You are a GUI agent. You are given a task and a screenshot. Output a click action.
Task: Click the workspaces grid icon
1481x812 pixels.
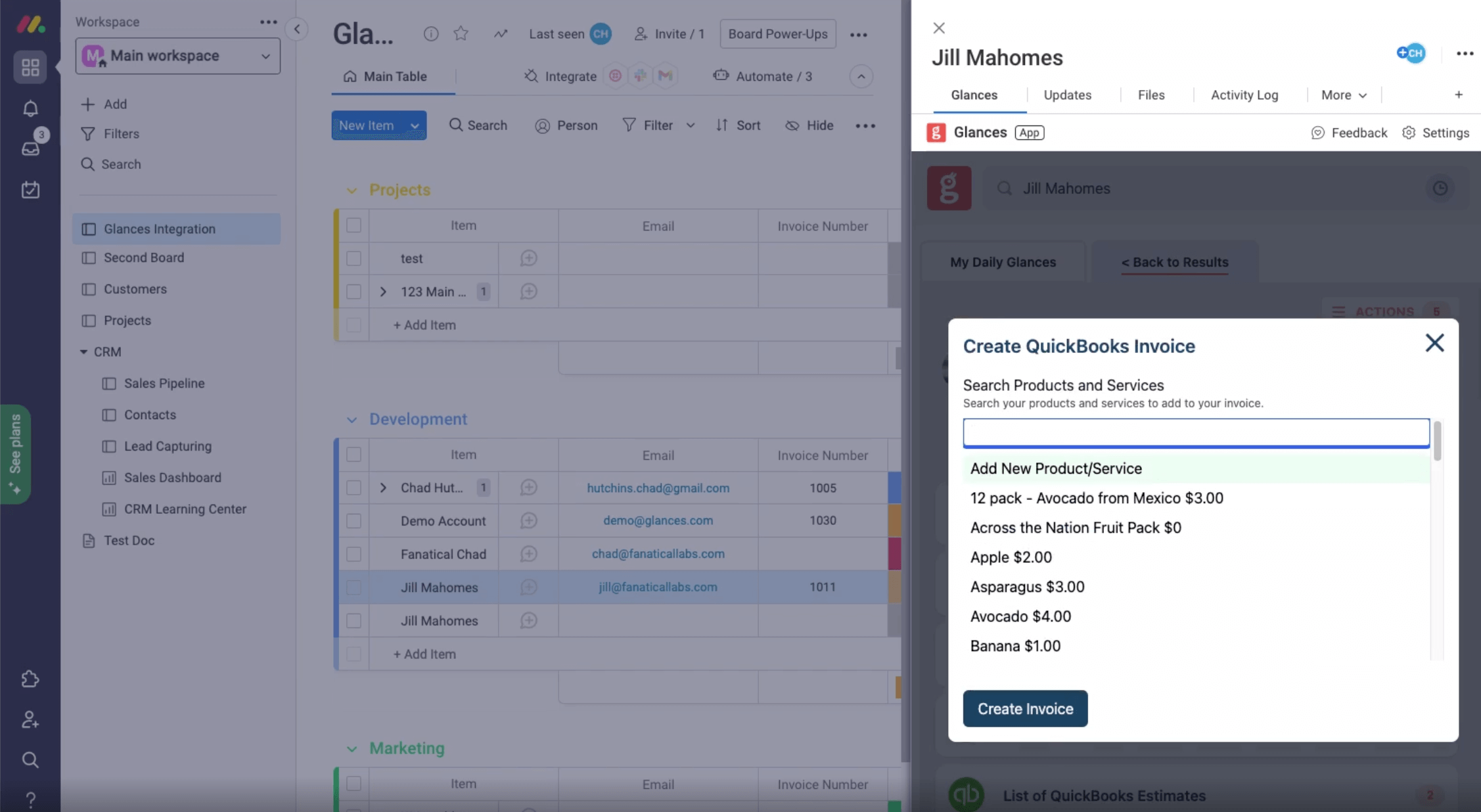[30, 67]
